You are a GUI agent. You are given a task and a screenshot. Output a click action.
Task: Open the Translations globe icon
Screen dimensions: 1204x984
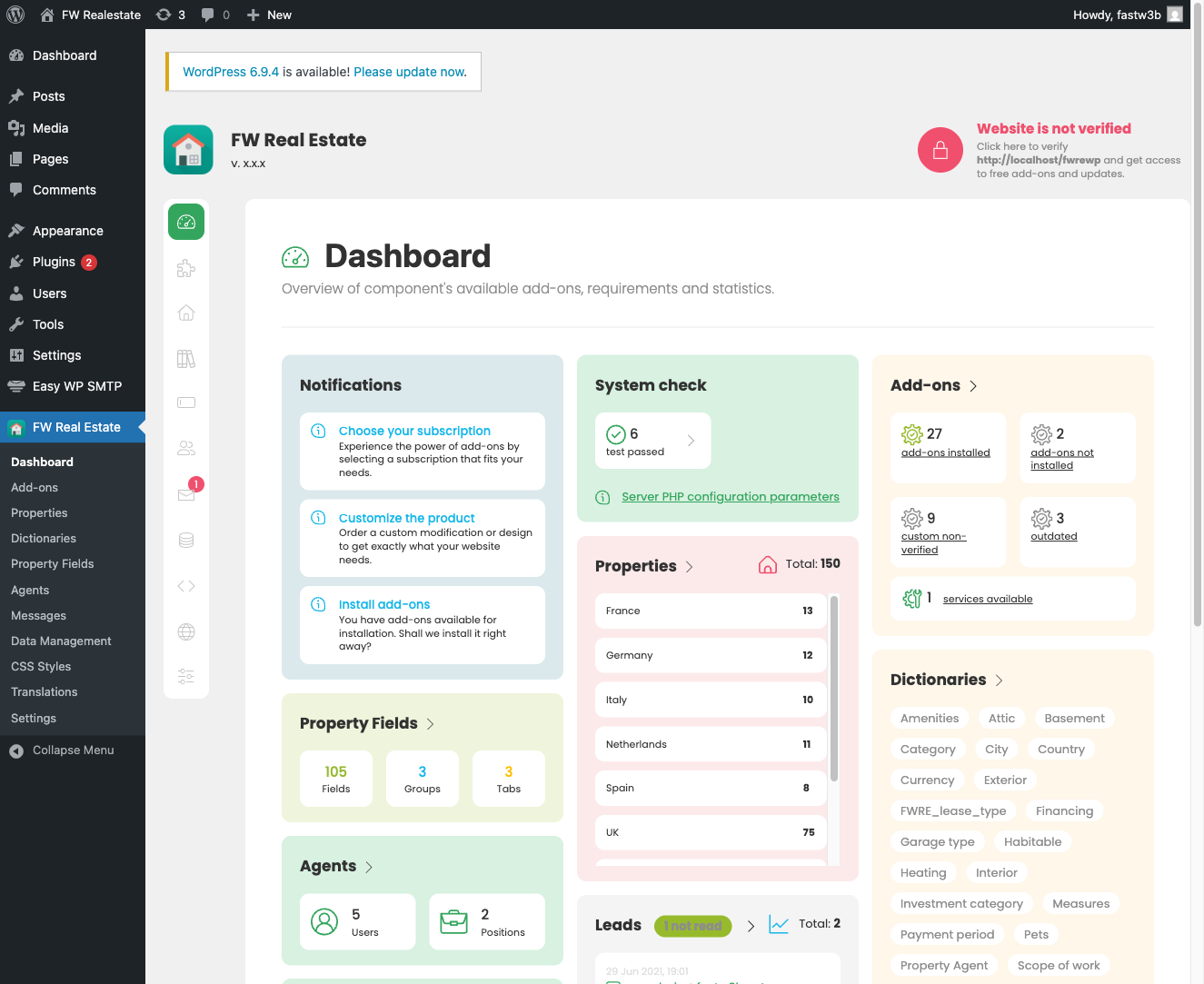click(x=186, y=631)
